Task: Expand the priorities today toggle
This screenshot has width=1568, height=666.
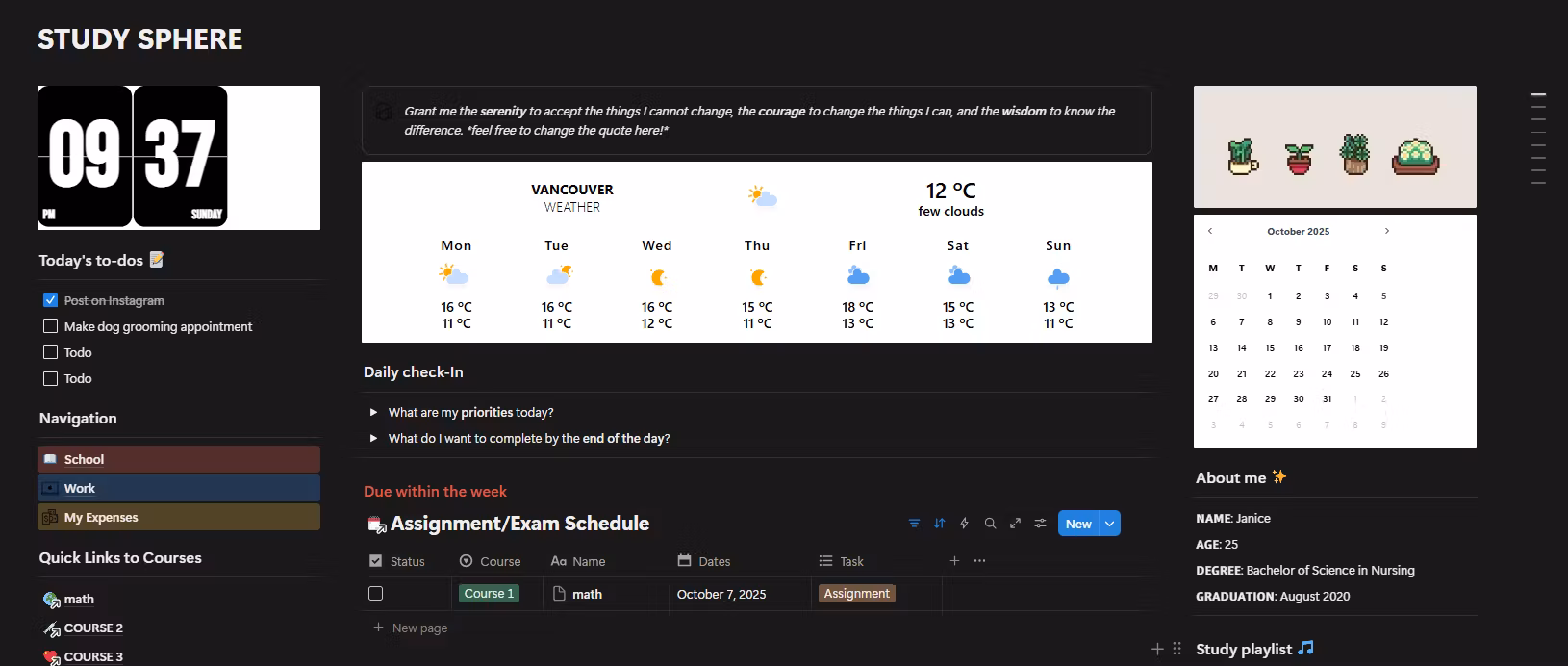Action: click(x=374, y=412)
